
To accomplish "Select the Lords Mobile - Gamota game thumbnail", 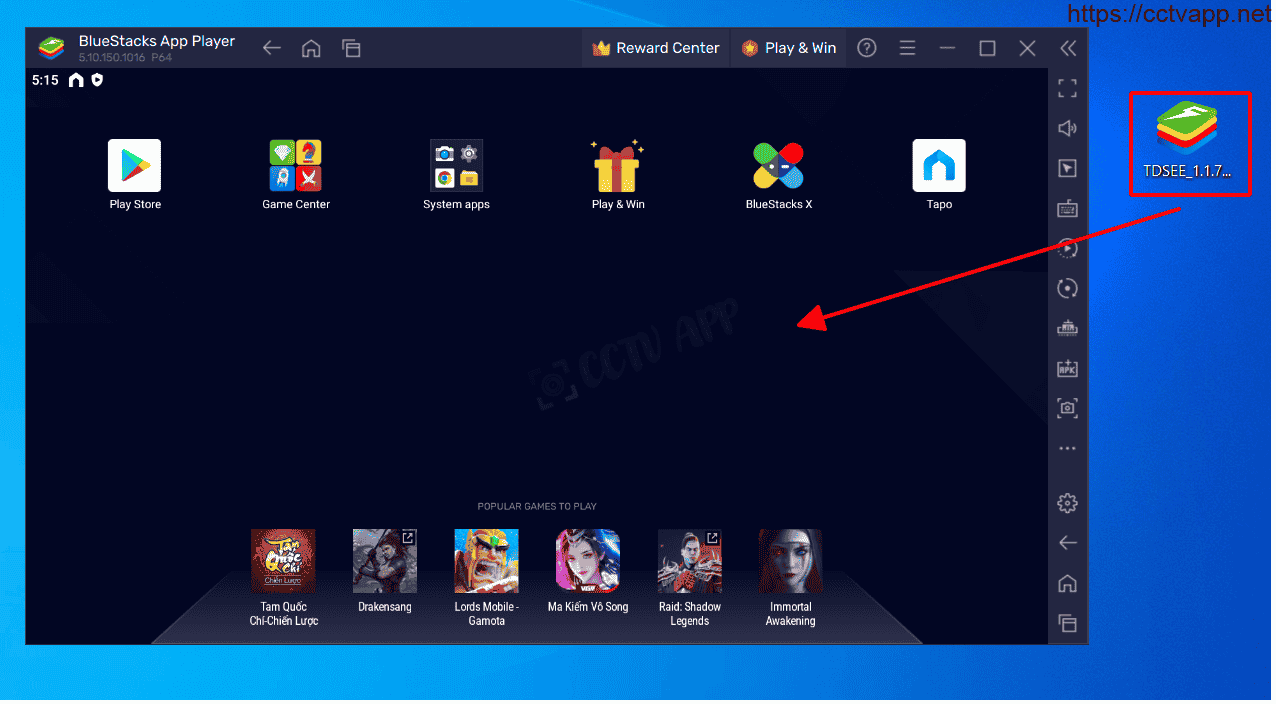I will 486,561.
